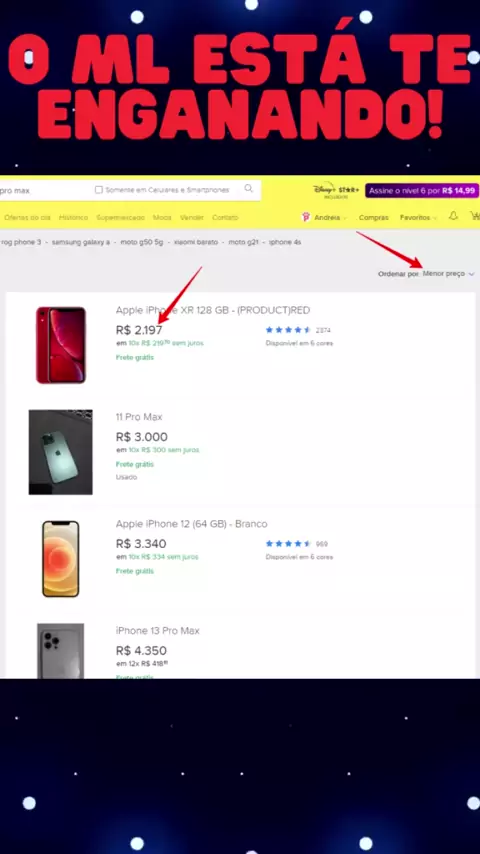Image resolution: width=480 pixels, height=854 pixels.
Task: Open the notifications bell icon
Action: tap(453, 216)
